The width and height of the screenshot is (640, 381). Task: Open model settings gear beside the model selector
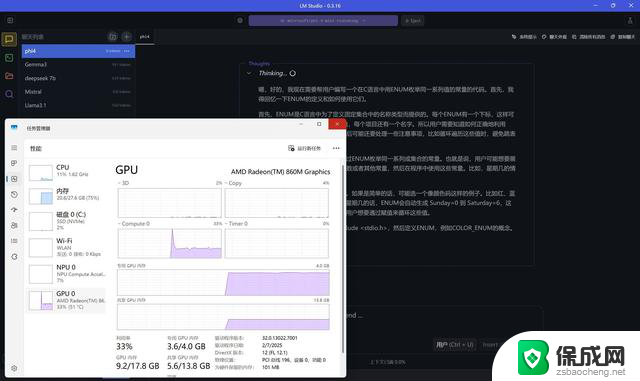pos(240,20)
